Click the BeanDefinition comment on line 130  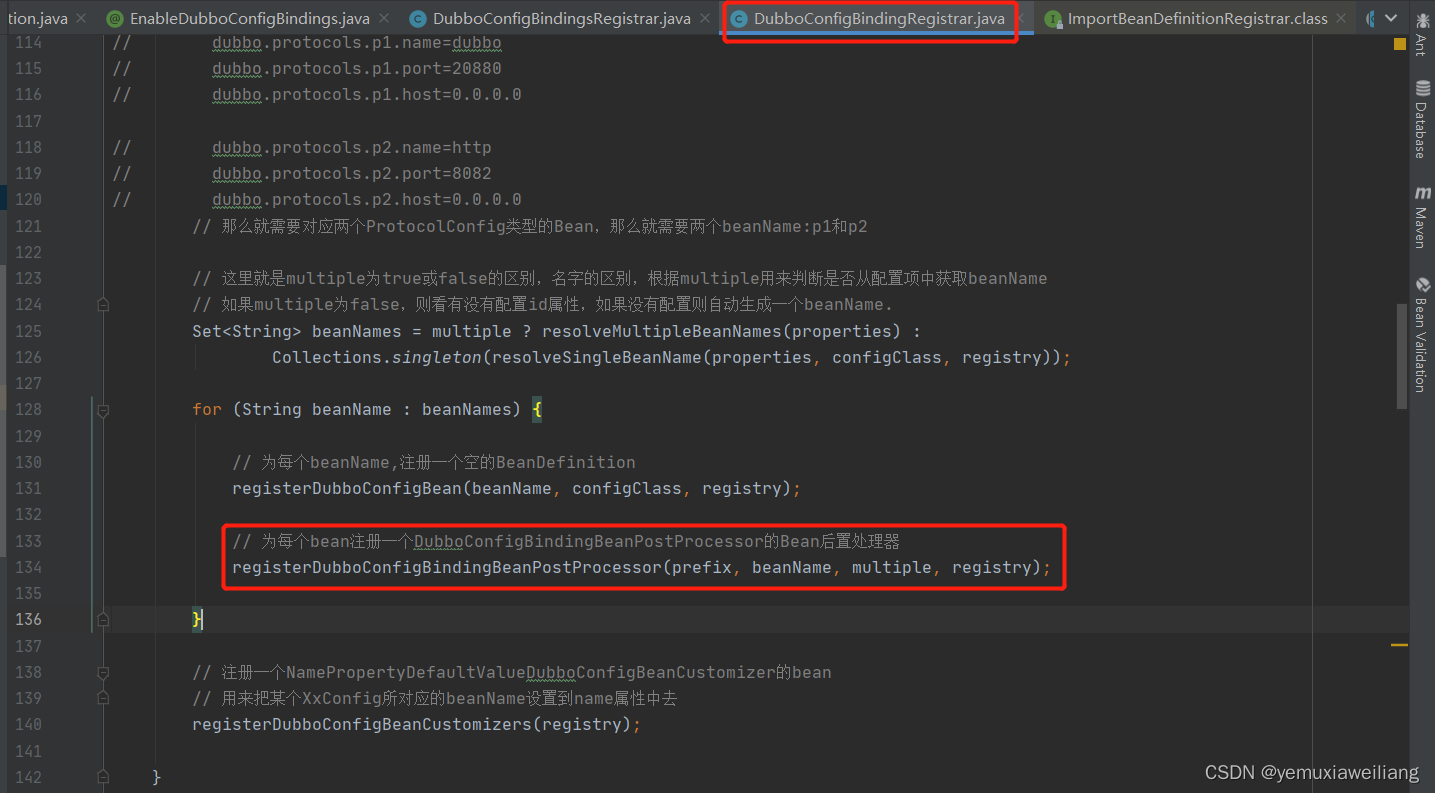click(x=433, y=462)
